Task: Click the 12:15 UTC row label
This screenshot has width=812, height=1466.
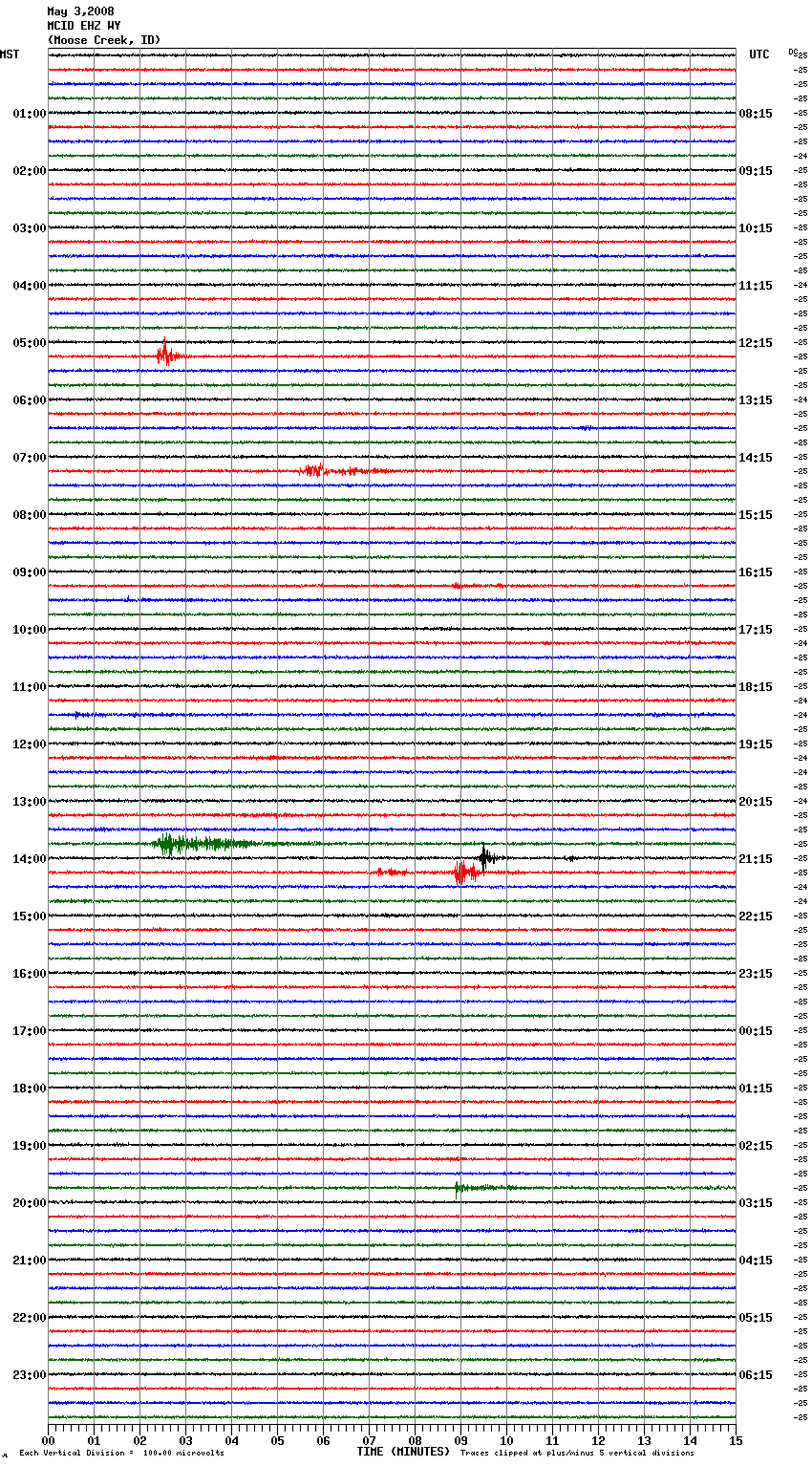Action: point(756,343)
